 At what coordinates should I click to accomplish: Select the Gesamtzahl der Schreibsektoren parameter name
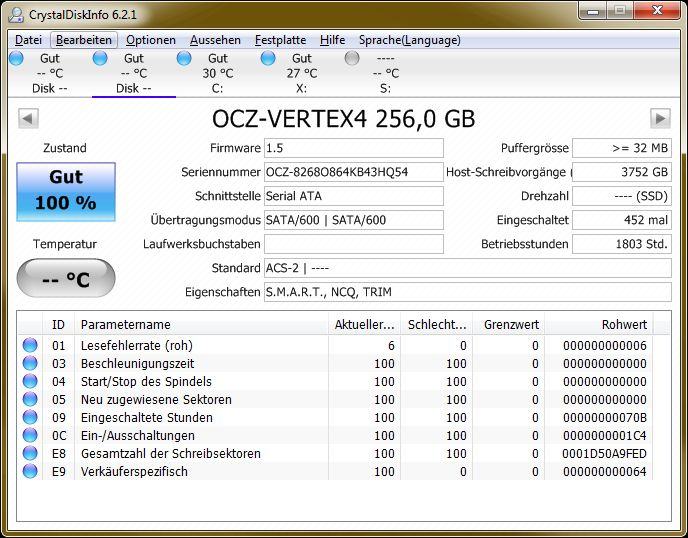[171, 454]
